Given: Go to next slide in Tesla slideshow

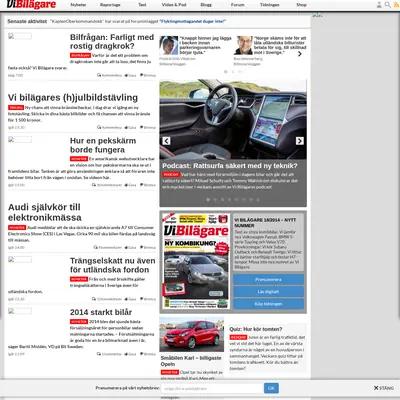Looking at the screenshot, I should click(300, 141).
